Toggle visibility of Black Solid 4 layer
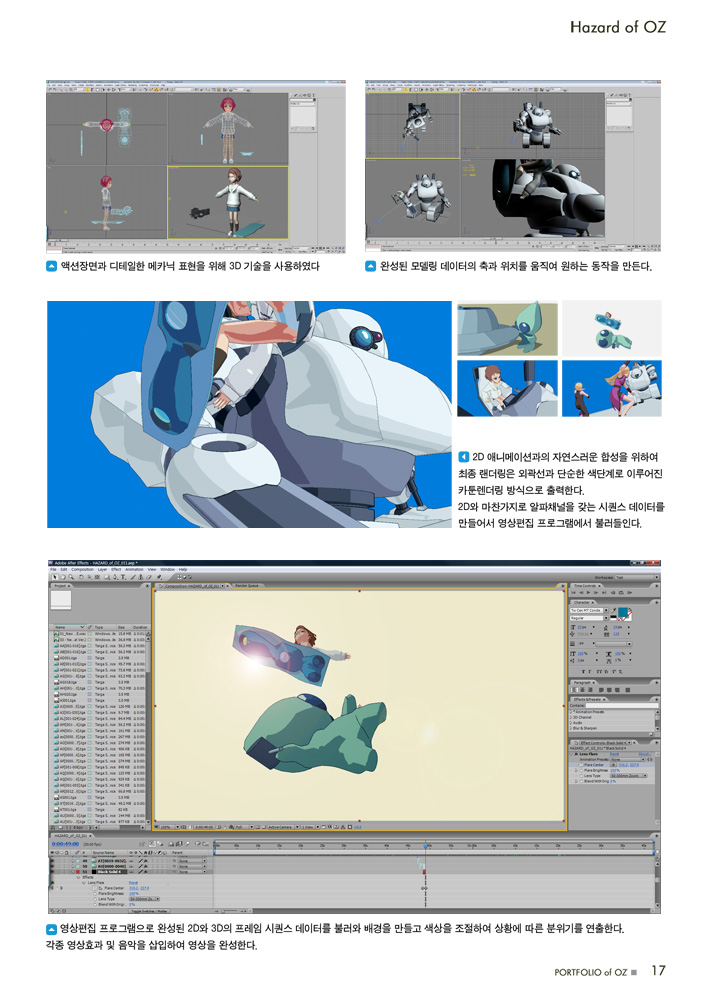Viewport: 704px width, 1000px height. pyautogui.click(x=52, y=872)
